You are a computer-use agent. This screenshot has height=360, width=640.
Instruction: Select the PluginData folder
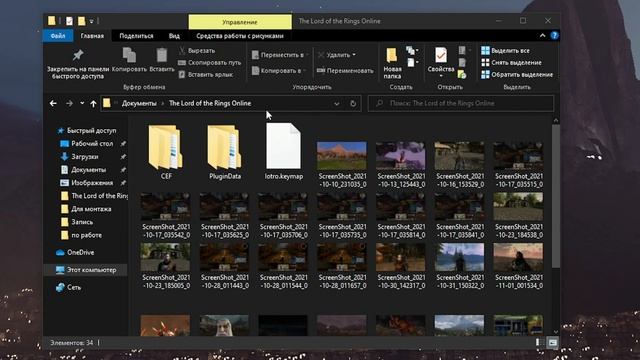tap(224, 152)
